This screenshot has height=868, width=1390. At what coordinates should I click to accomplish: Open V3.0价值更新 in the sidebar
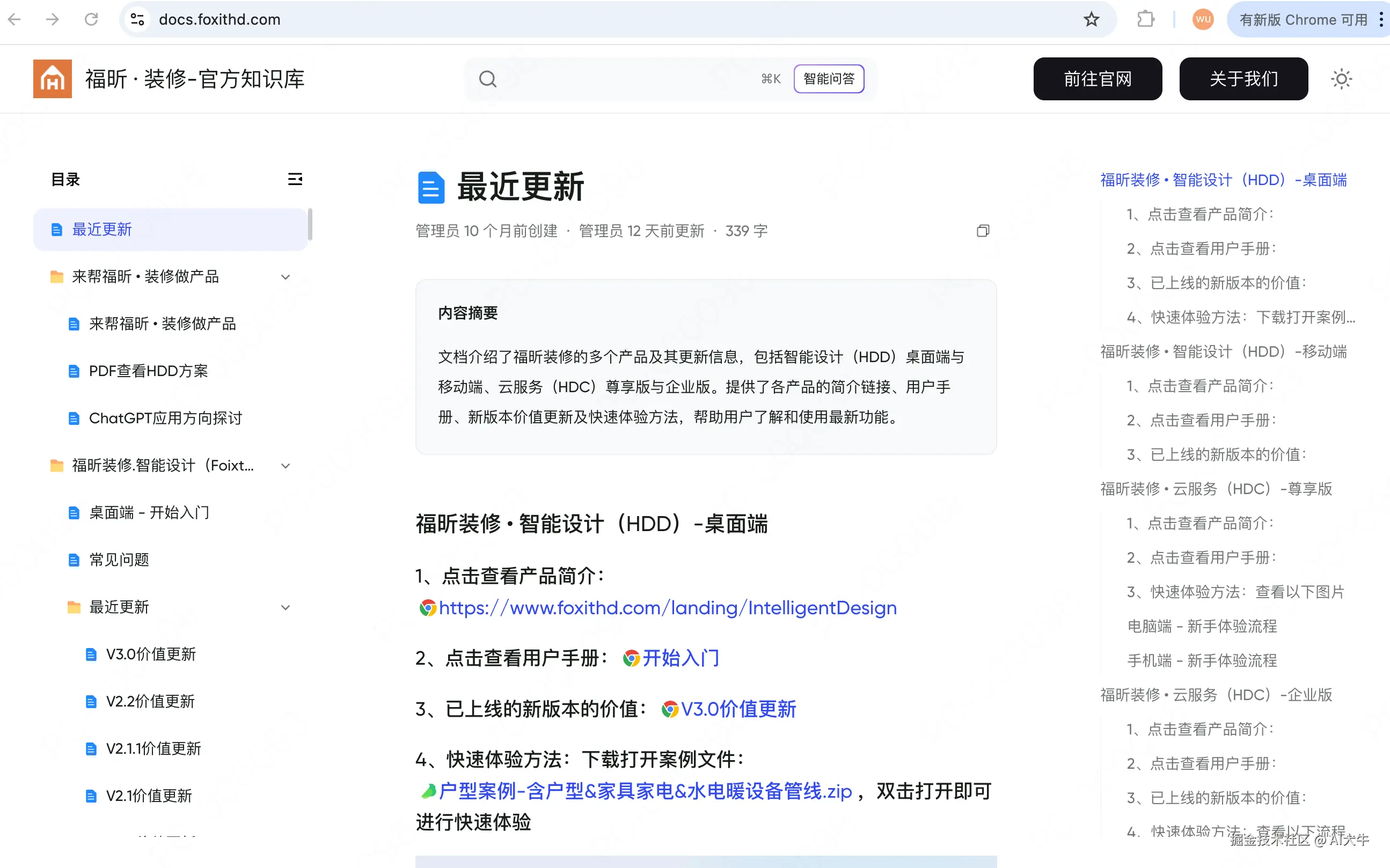(x=150, y=654)
